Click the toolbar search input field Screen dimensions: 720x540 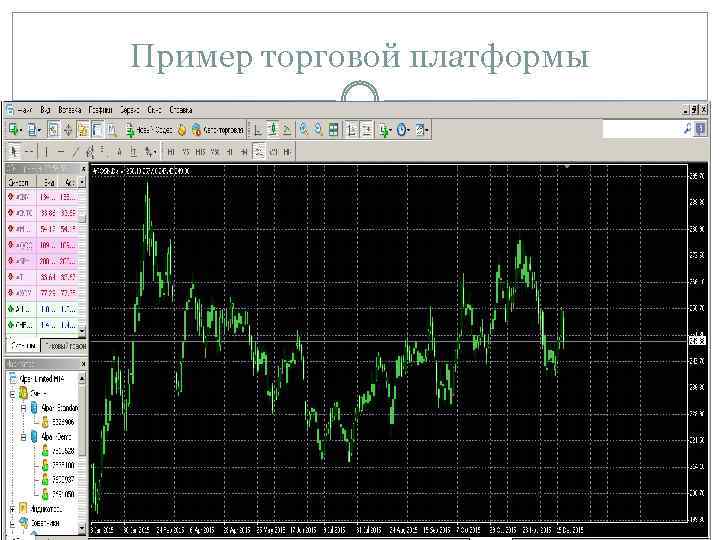click(x=642, y=129)
